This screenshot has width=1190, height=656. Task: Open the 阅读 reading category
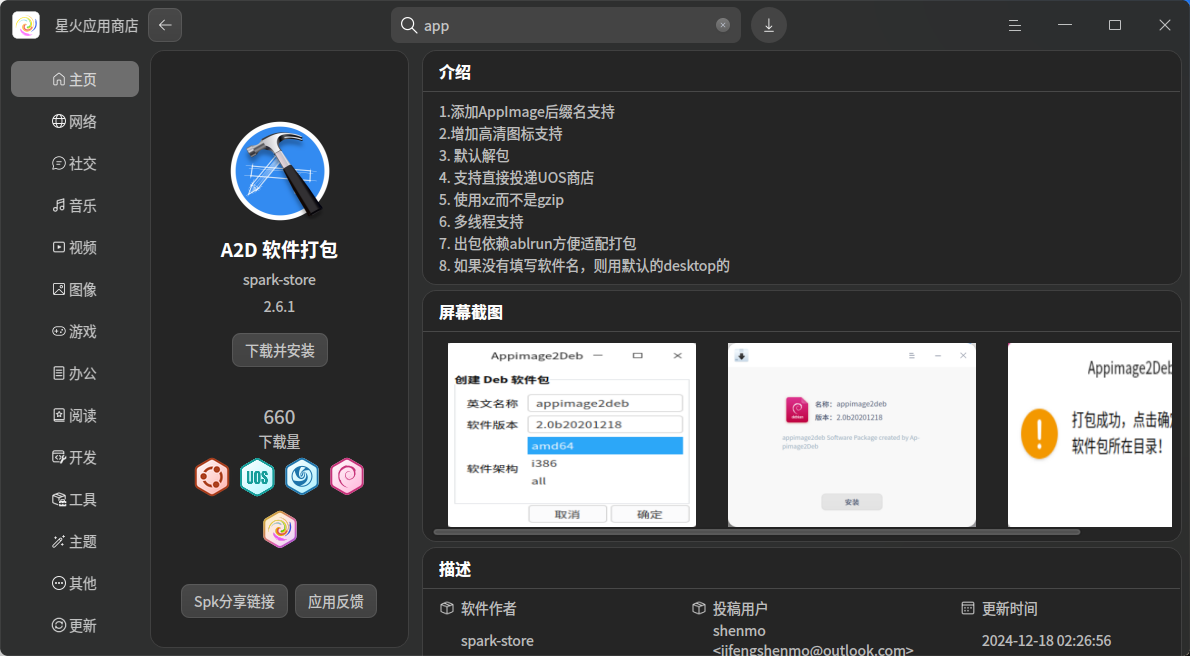[74, 415]
